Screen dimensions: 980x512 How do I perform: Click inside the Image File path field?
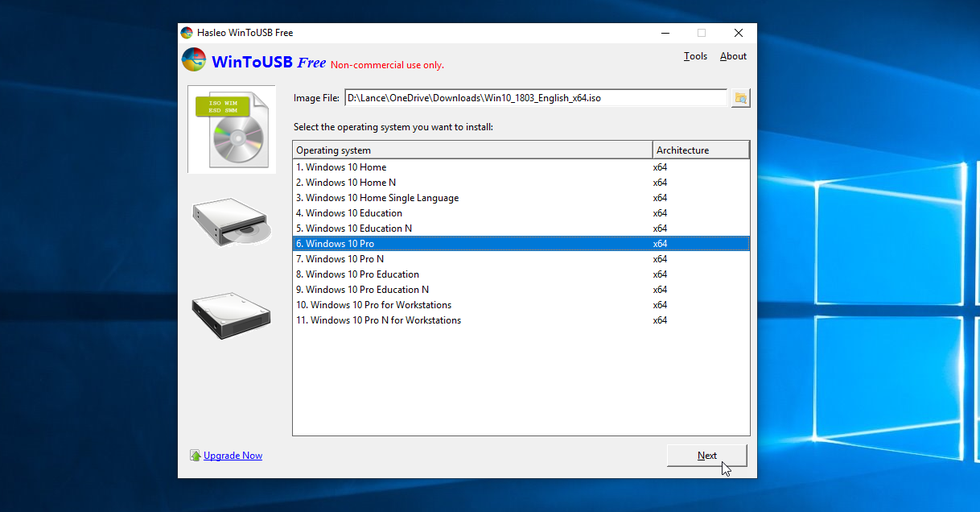point(535,98)
